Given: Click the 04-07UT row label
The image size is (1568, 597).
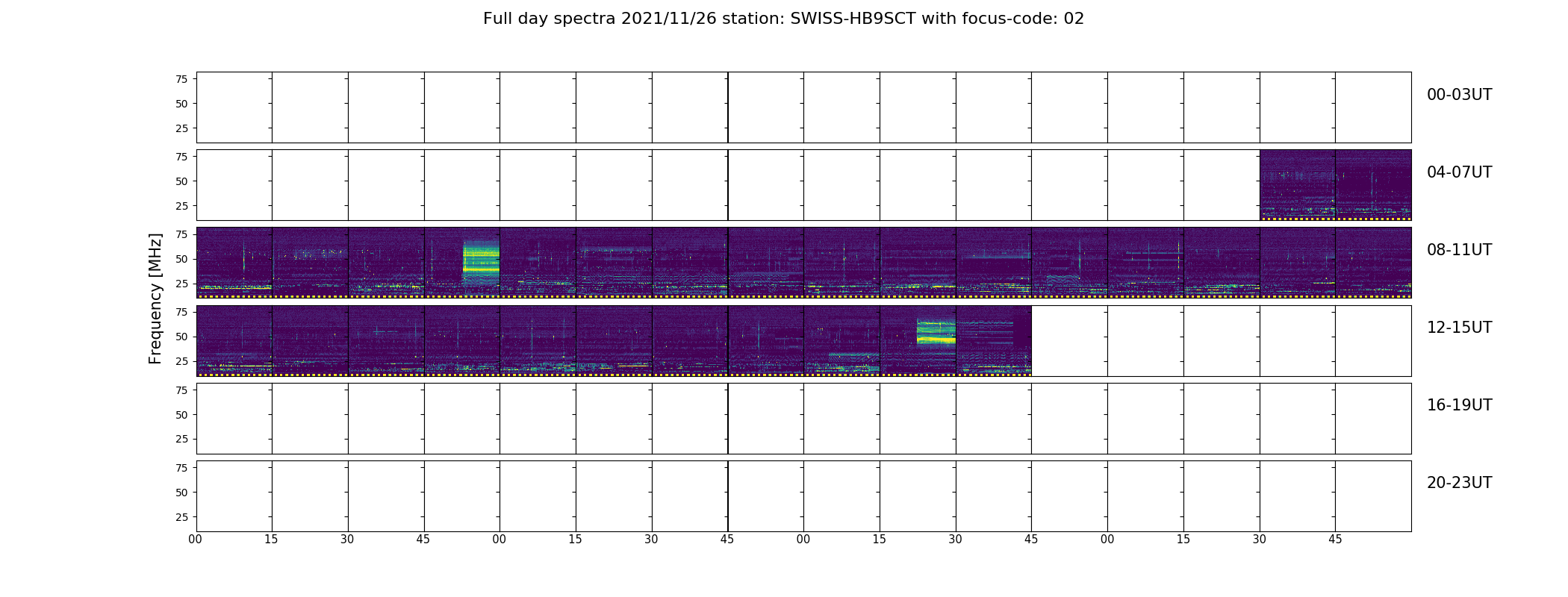Looking at the screenshot, I should click(x=1459, y=172).
